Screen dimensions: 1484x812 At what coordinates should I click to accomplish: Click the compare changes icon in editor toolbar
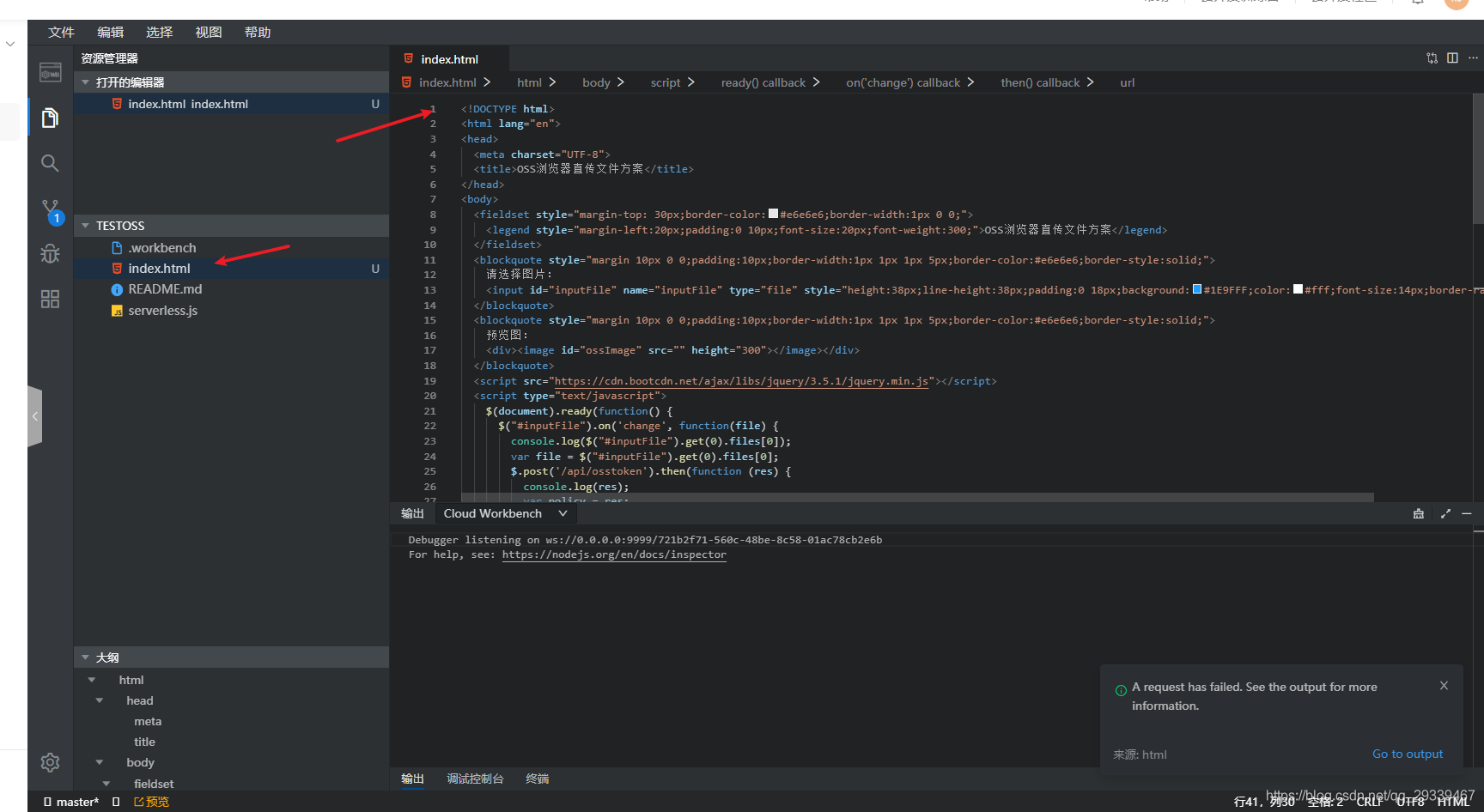point(1432,58)
